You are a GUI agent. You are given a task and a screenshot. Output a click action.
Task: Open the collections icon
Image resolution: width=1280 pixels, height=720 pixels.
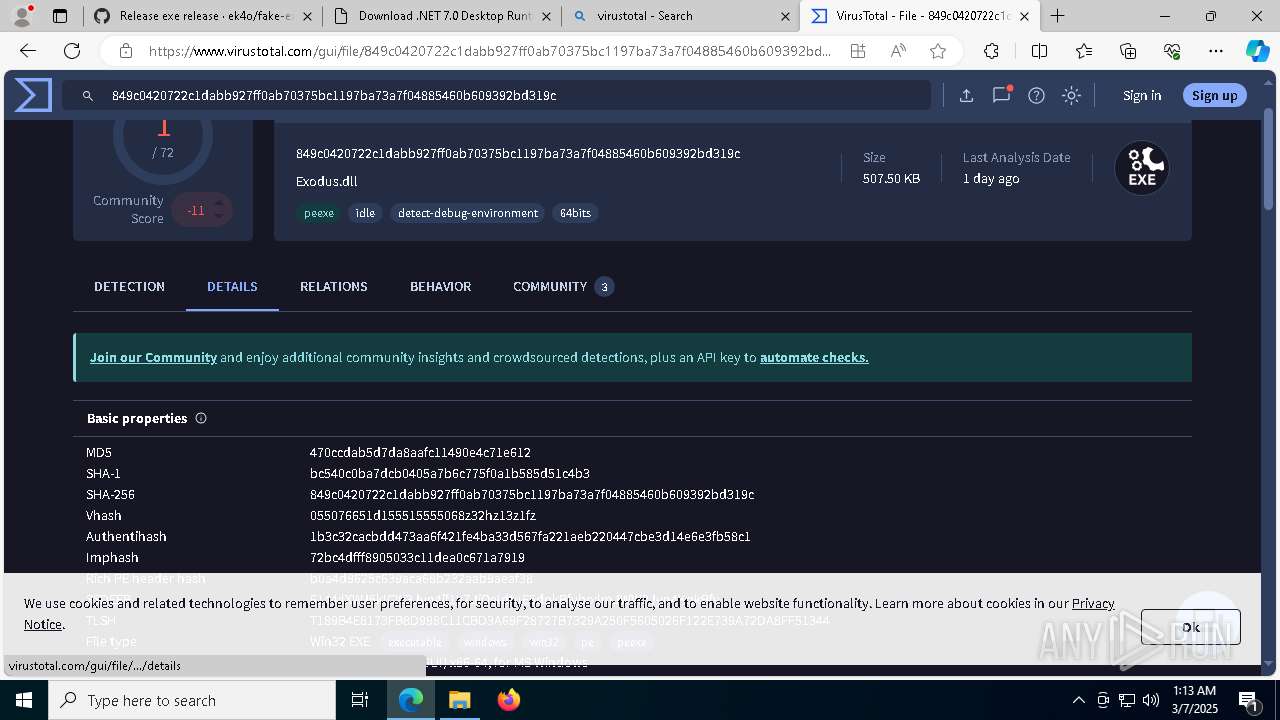tap(1128, 51)
